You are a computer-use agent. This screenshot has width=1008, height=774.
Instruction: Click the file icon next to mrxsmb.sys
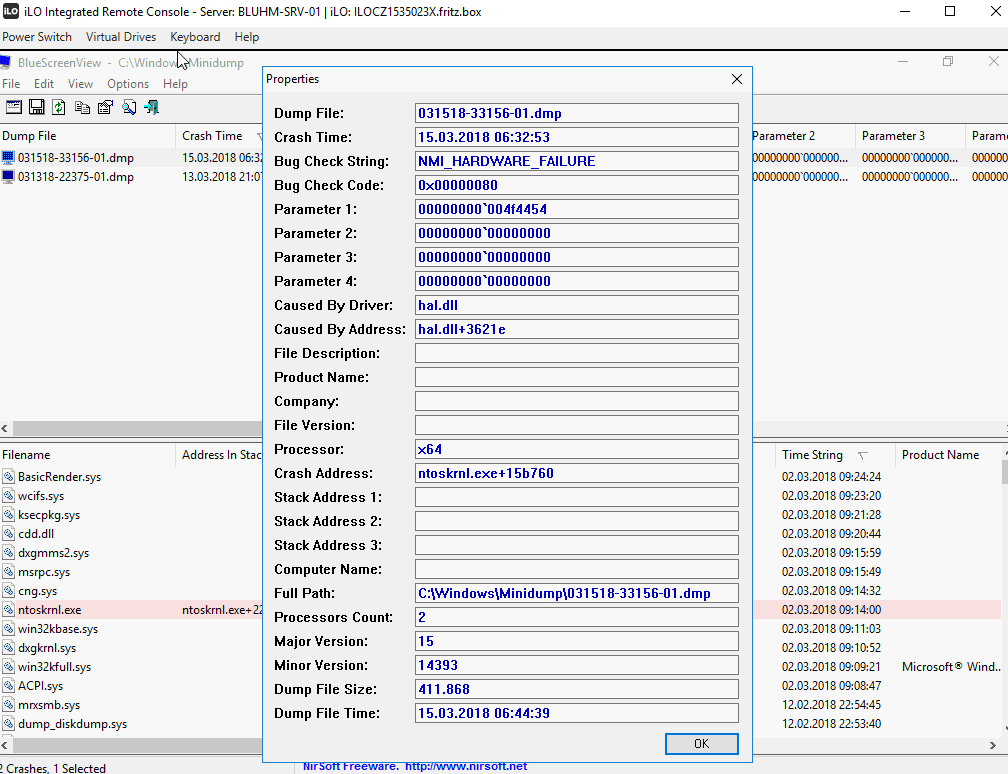tap(8, 705)
